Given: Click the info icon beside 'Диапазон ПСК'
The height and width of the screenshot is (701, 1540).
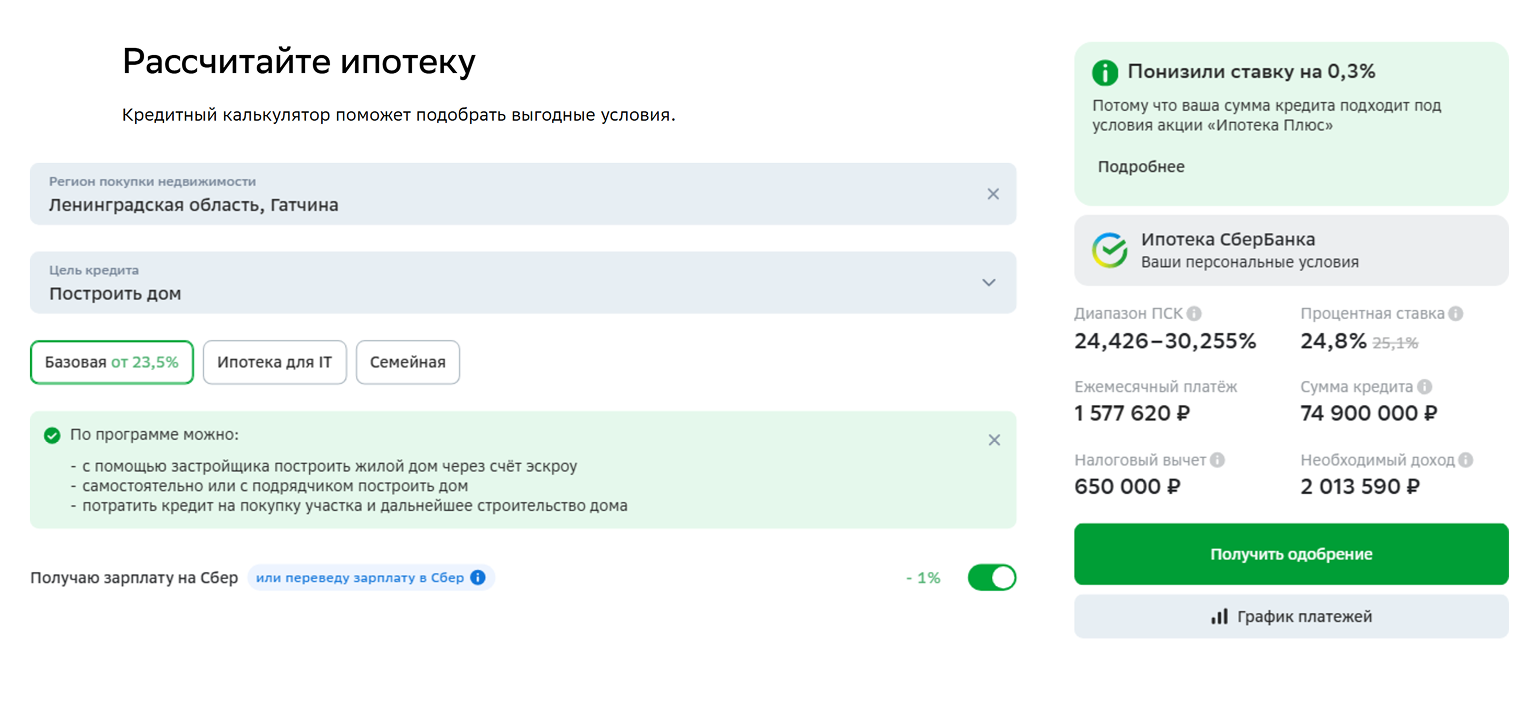Looking at the screenshot, I should (x=1194, y=313).
